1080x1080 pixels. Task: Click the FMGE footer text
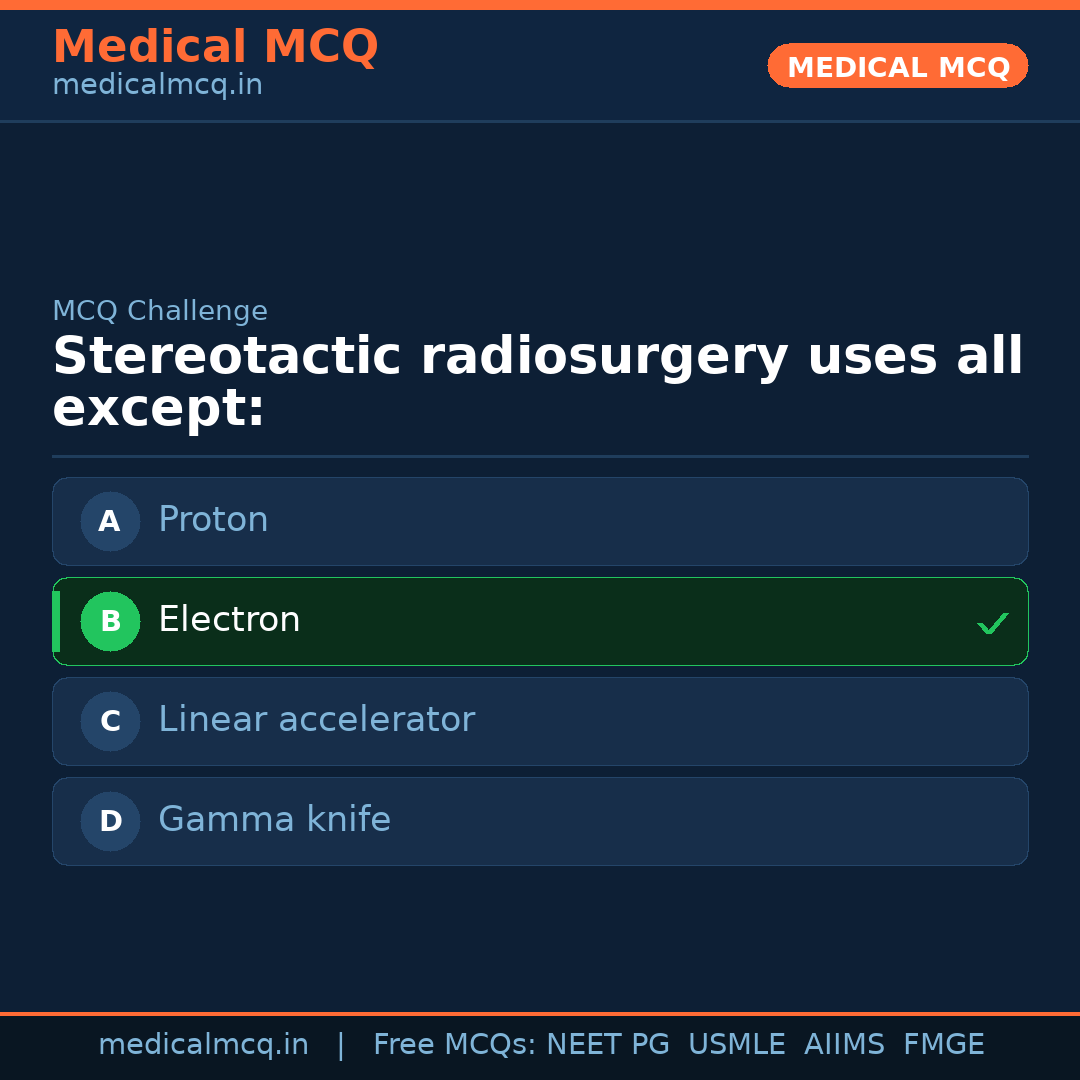(x=943, y=1045)
